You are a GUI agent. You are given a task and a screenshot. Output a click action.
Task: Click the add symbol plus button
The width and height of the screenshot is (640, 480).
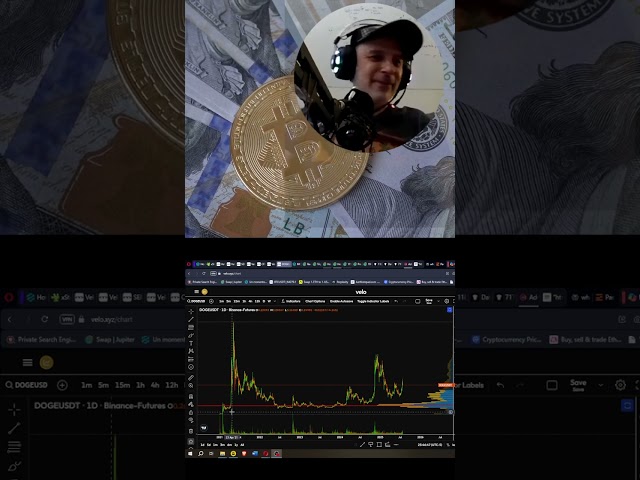pos(210,300)
